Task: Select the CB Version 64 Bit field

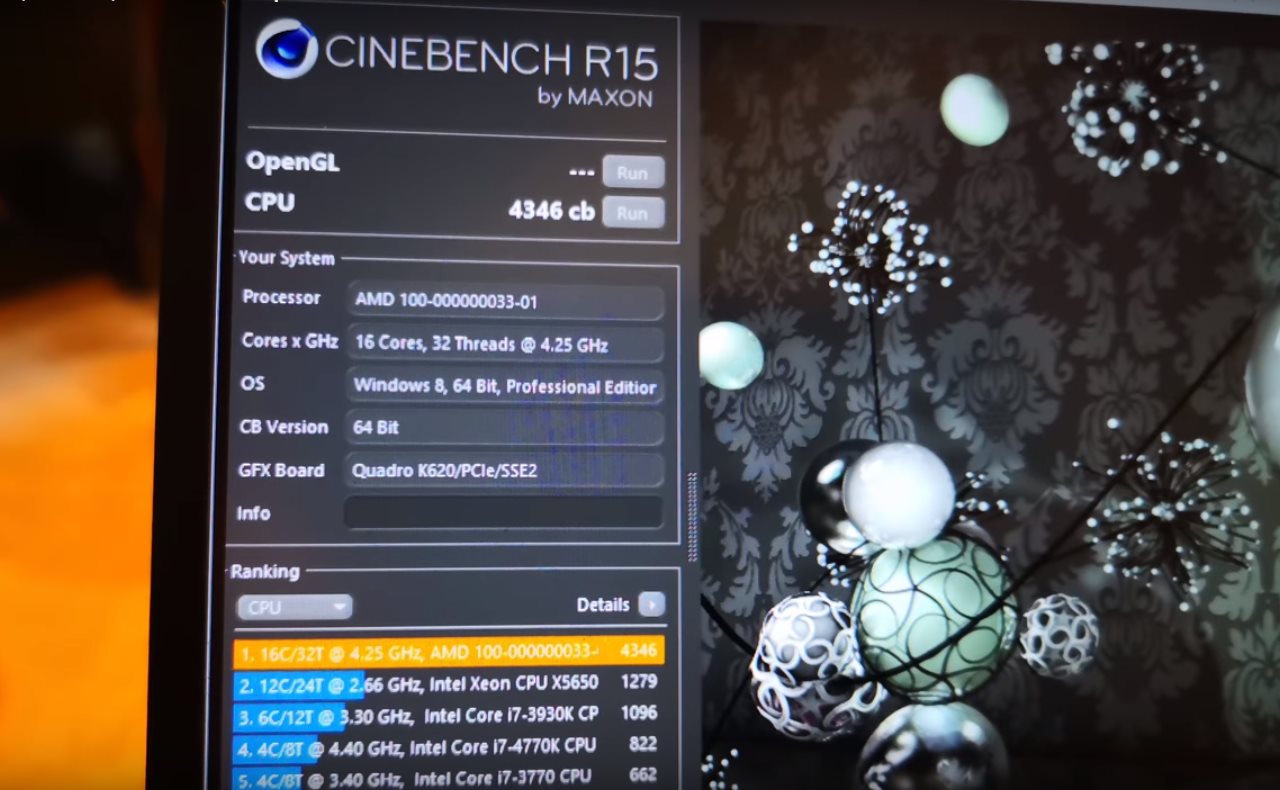Action: point(504,428)
